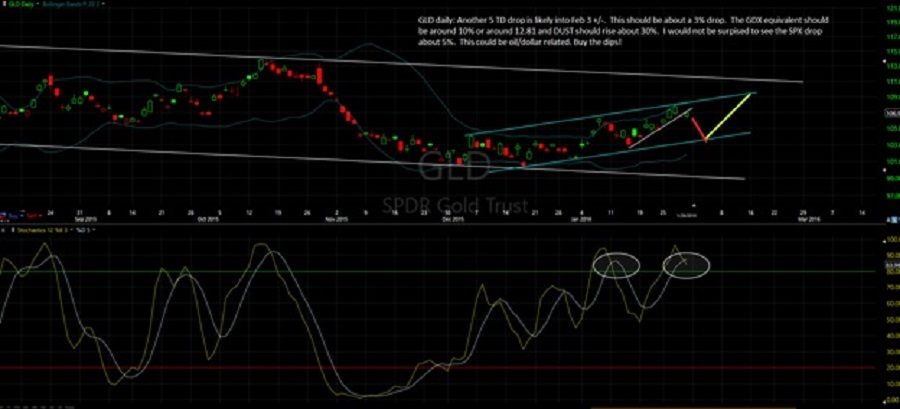Click the blue Buy button
The width and height of the screenshot is (900, 409).
click(x=13, y=216)
